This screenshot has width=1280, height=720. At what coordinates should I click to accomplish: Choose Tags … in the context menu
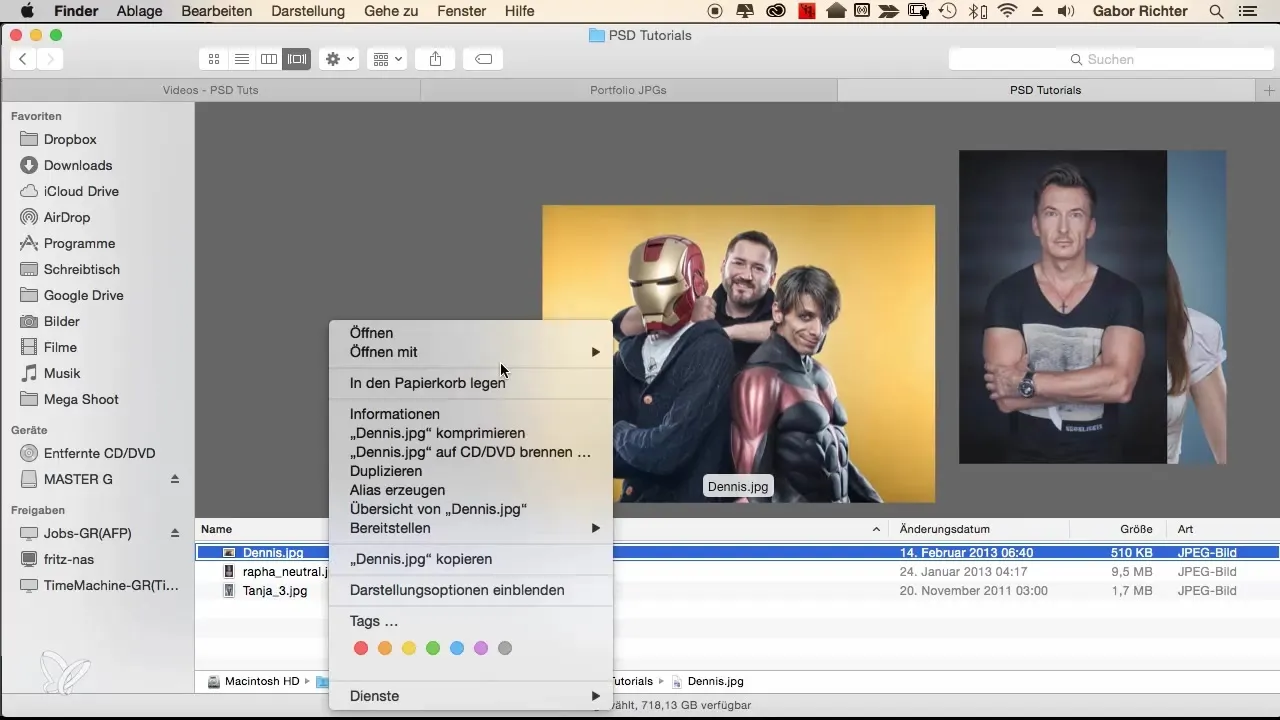tap(470, 621)
